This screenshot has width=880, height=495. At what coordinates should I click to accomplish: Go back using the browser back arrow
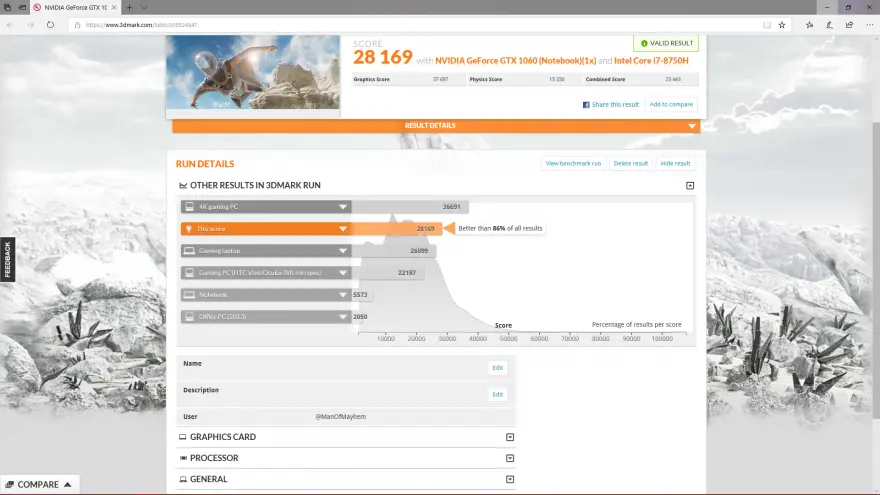coord(10,25)
